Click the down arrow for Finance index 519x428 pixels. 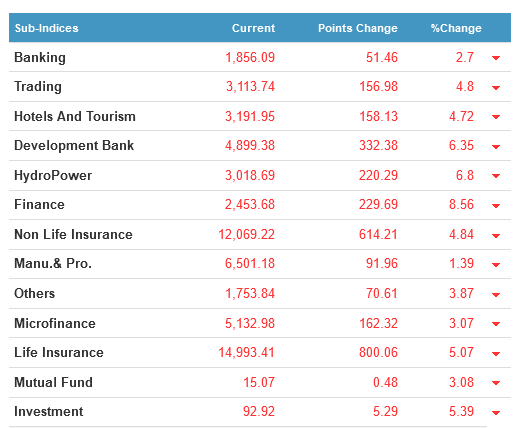496,206
